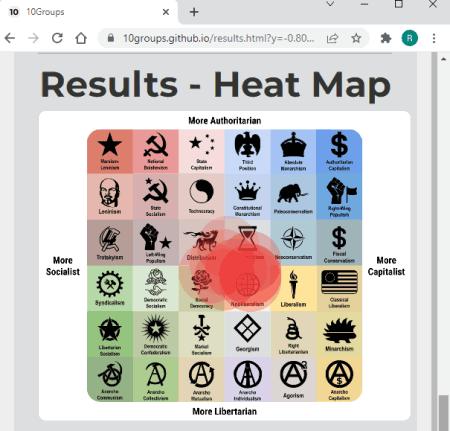Click the Market Socialism icon

(201, 328)
